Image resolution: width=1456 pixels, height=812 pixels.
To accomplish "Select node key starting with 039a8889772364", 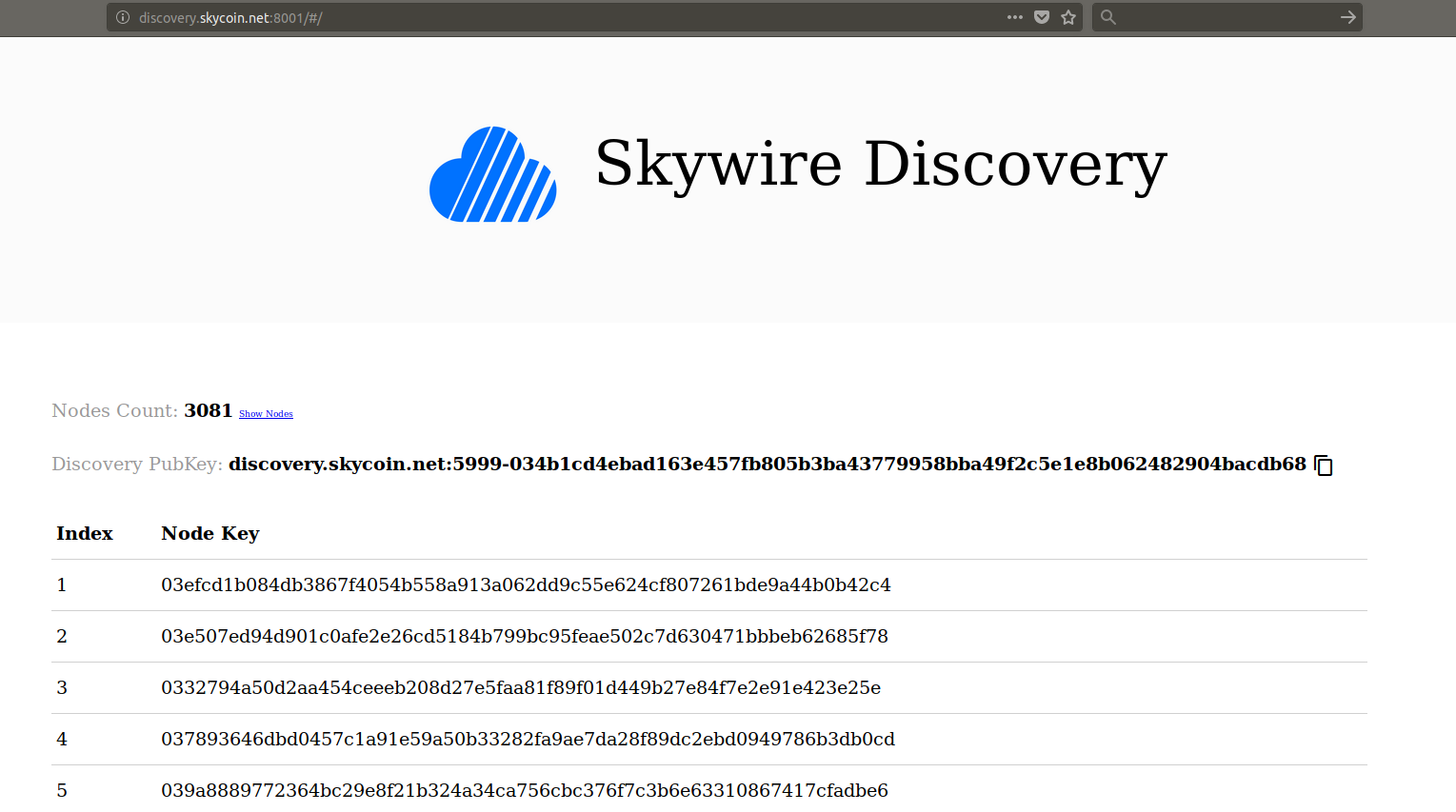I will pyautogui.click(x=525, y=790).
